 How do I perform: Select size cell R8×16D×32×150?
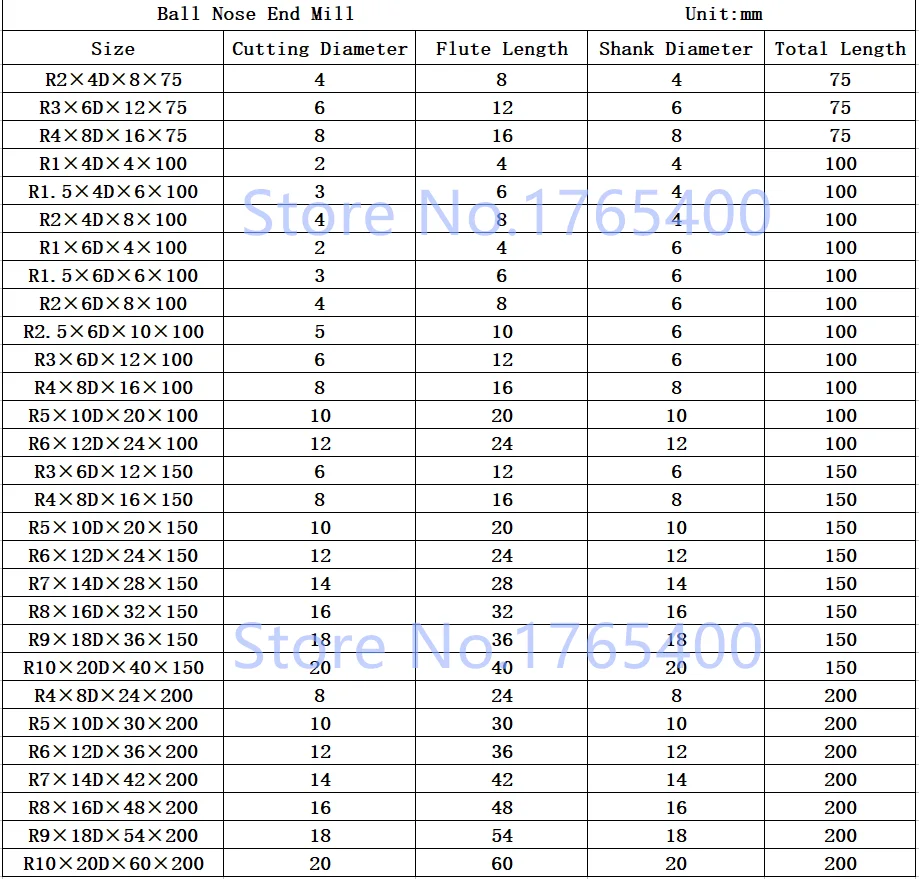point(113,612)
